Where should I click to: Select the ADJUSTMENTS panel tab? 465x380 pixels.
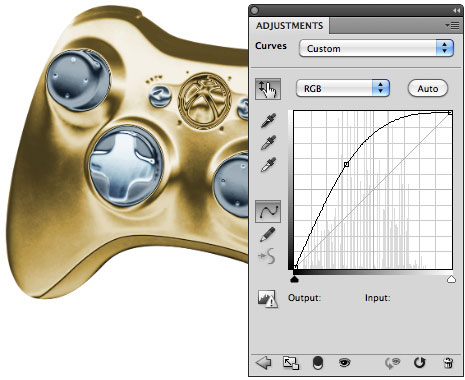coord(289,26)
